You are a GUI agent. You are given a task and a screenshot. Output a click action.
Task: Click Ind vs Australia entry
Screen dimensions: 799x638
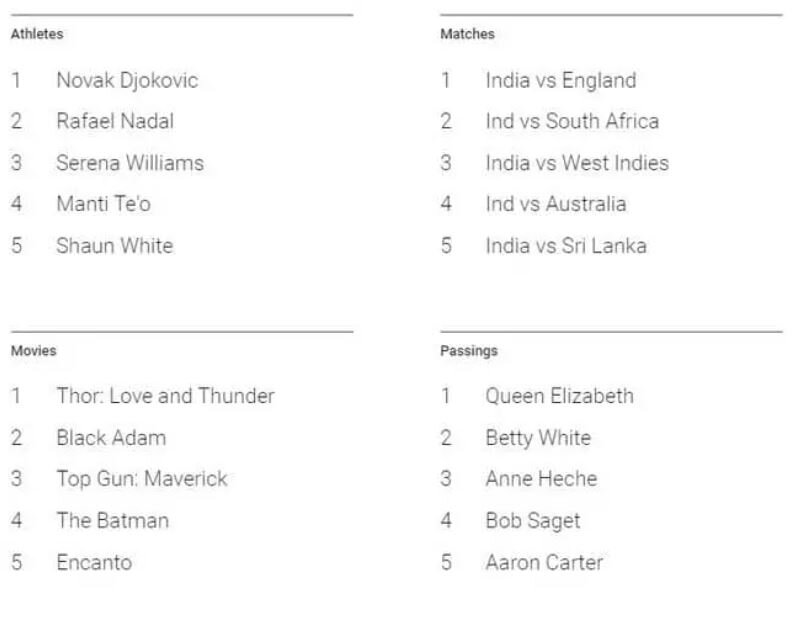tap(556, 204)
